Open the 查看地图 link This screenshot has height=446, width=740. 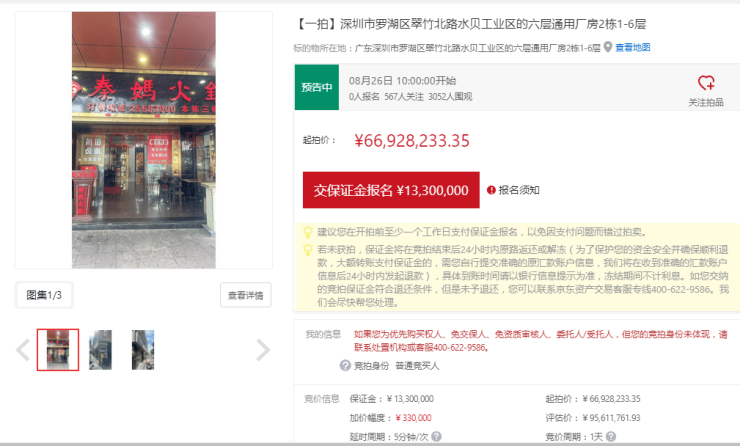click(632, 47)
